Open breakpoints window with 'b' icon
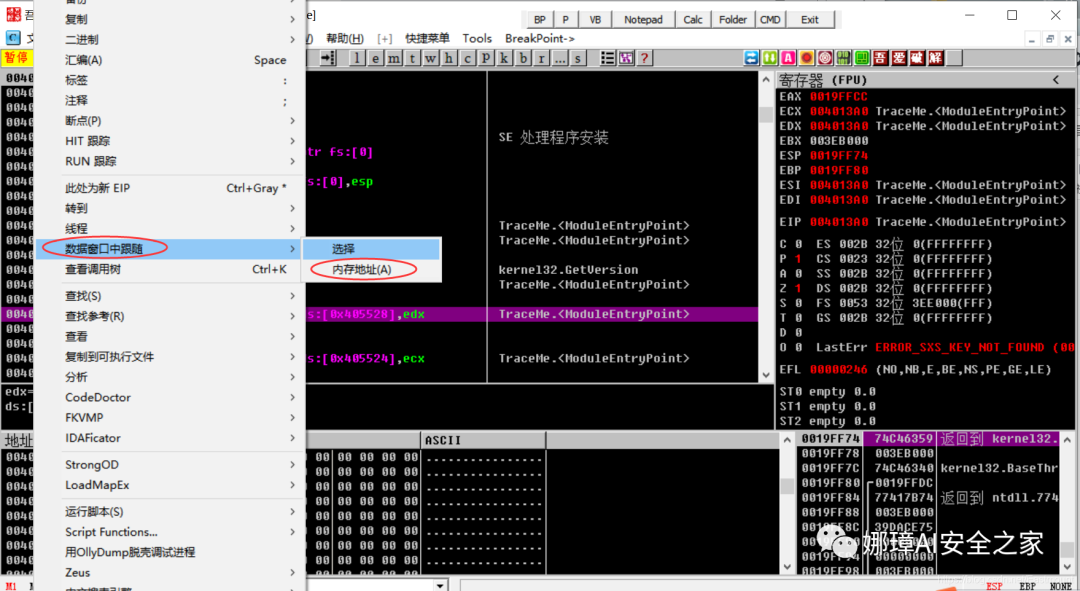 pyautogui.click(x=523, y=59)
